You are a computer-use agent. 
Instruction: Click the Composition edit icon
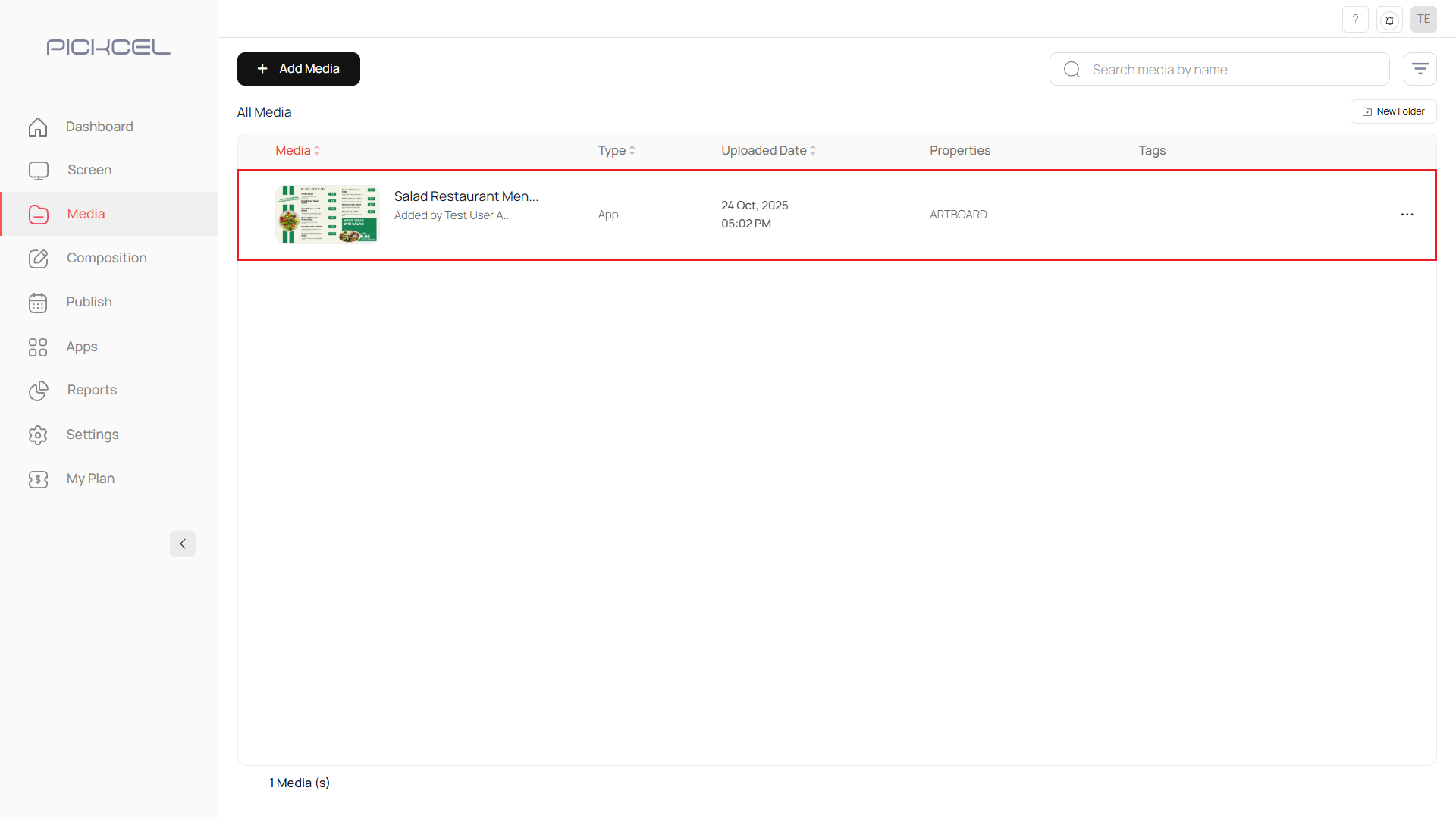[38, 259]
